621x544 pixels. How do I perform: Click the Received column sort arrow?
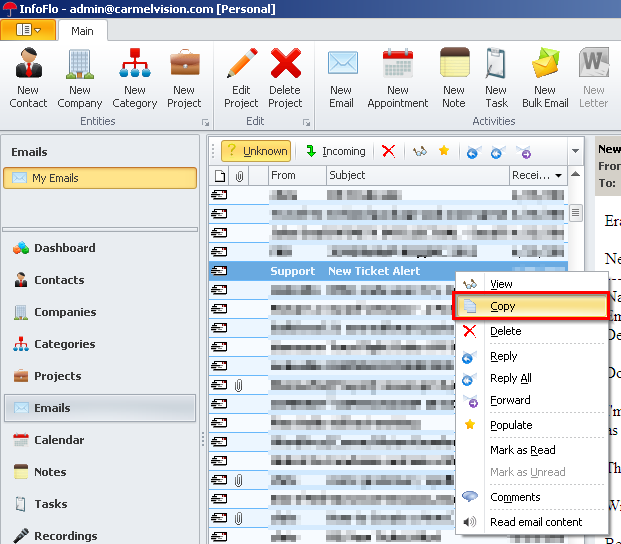click(558, 176)
